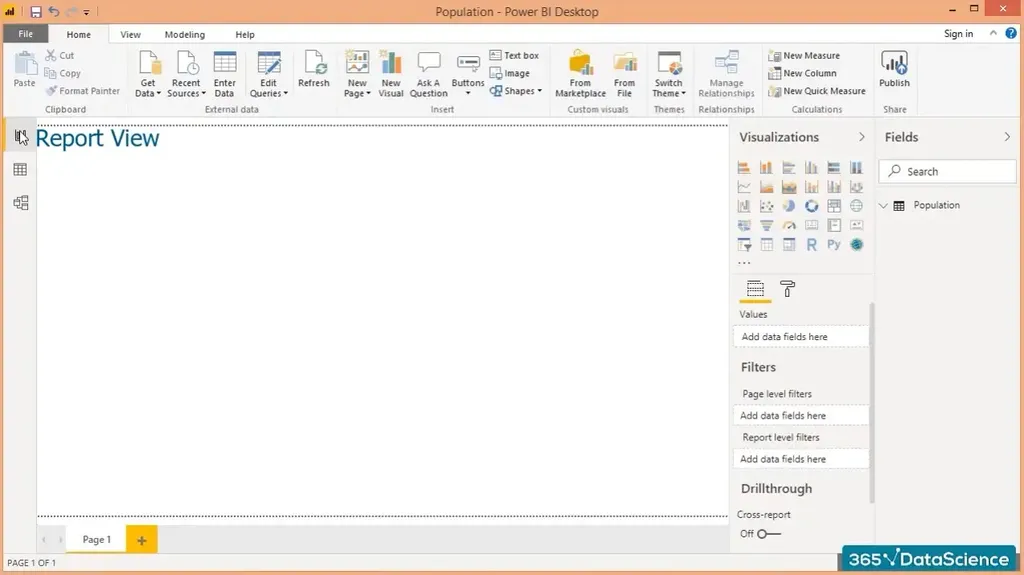
Task: Open the Modeling ribbon tab
Action: 184,35
